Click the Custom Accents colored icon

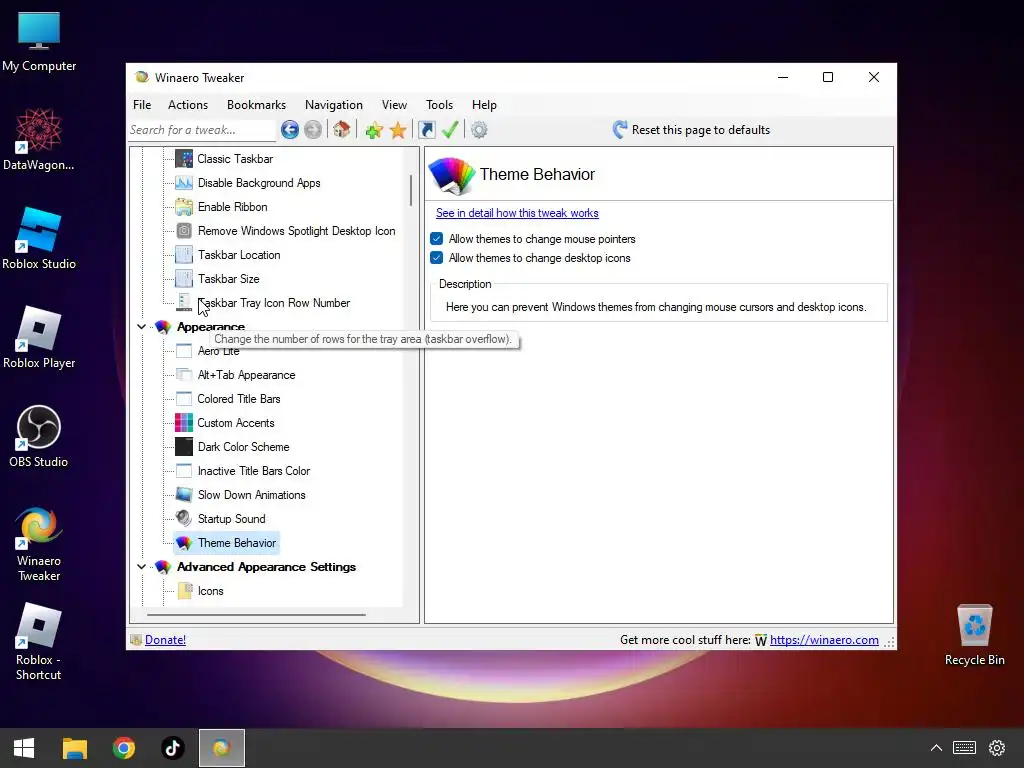click(184, 423)
